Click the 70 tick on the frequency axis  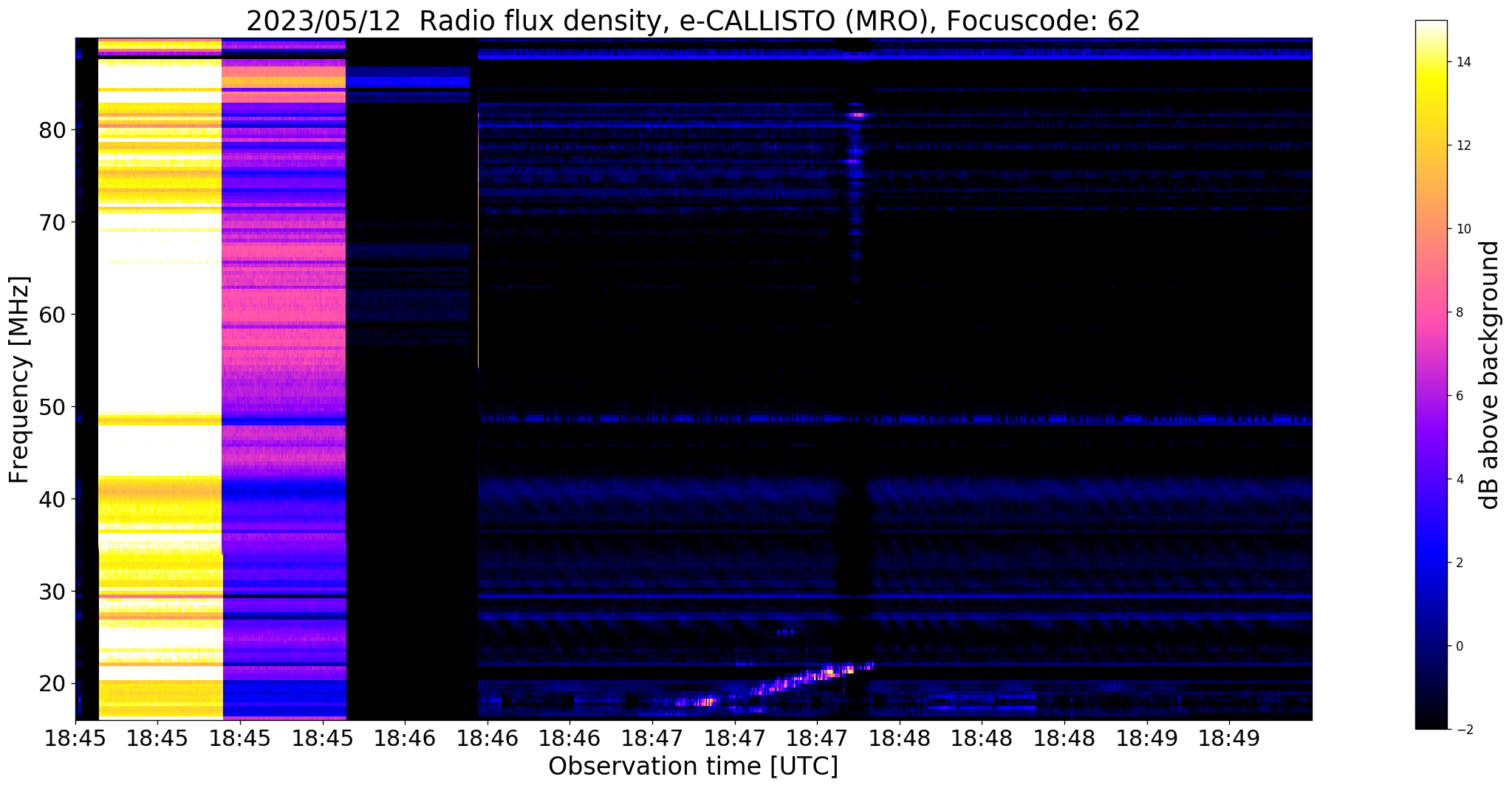[x=53, y=222]
